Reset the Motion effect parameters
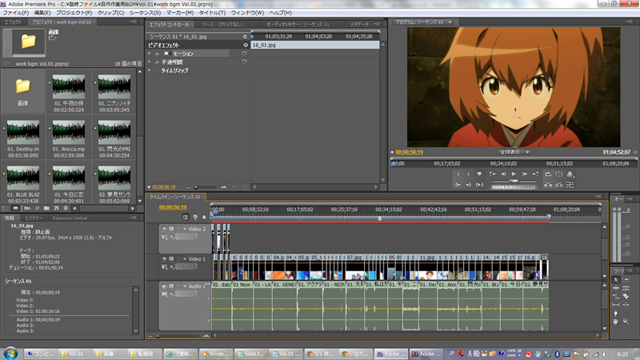Screen dimensions: 640x360 pyautogui.click(x=244, y=53)
